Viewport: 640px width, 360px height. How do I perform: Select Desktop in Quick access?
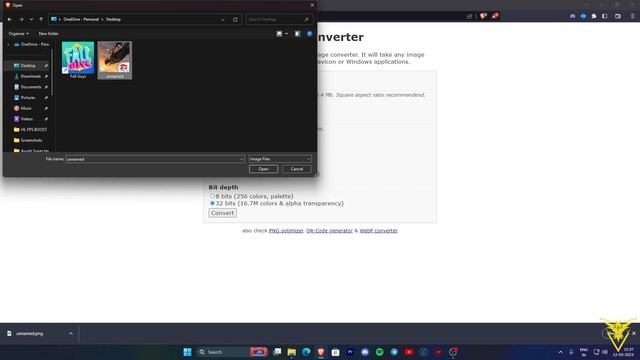tap(27, 65)
